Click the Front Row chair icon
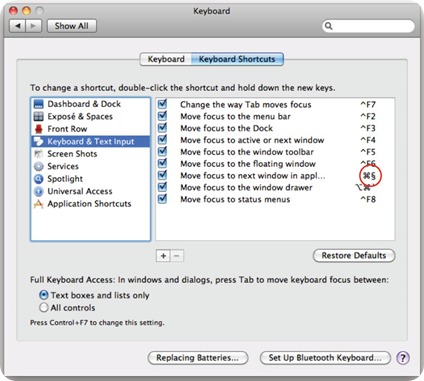The height and width of the screenshot is (381, 424). (39, 129)
